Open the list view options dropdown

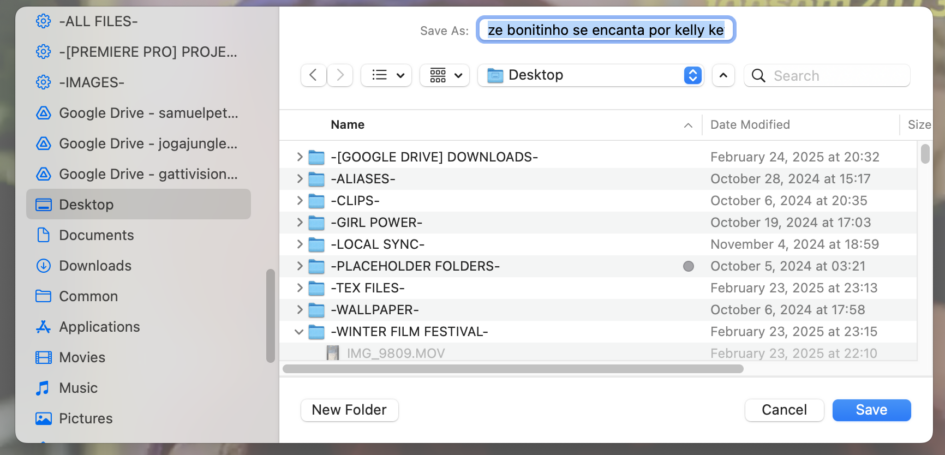386,75
